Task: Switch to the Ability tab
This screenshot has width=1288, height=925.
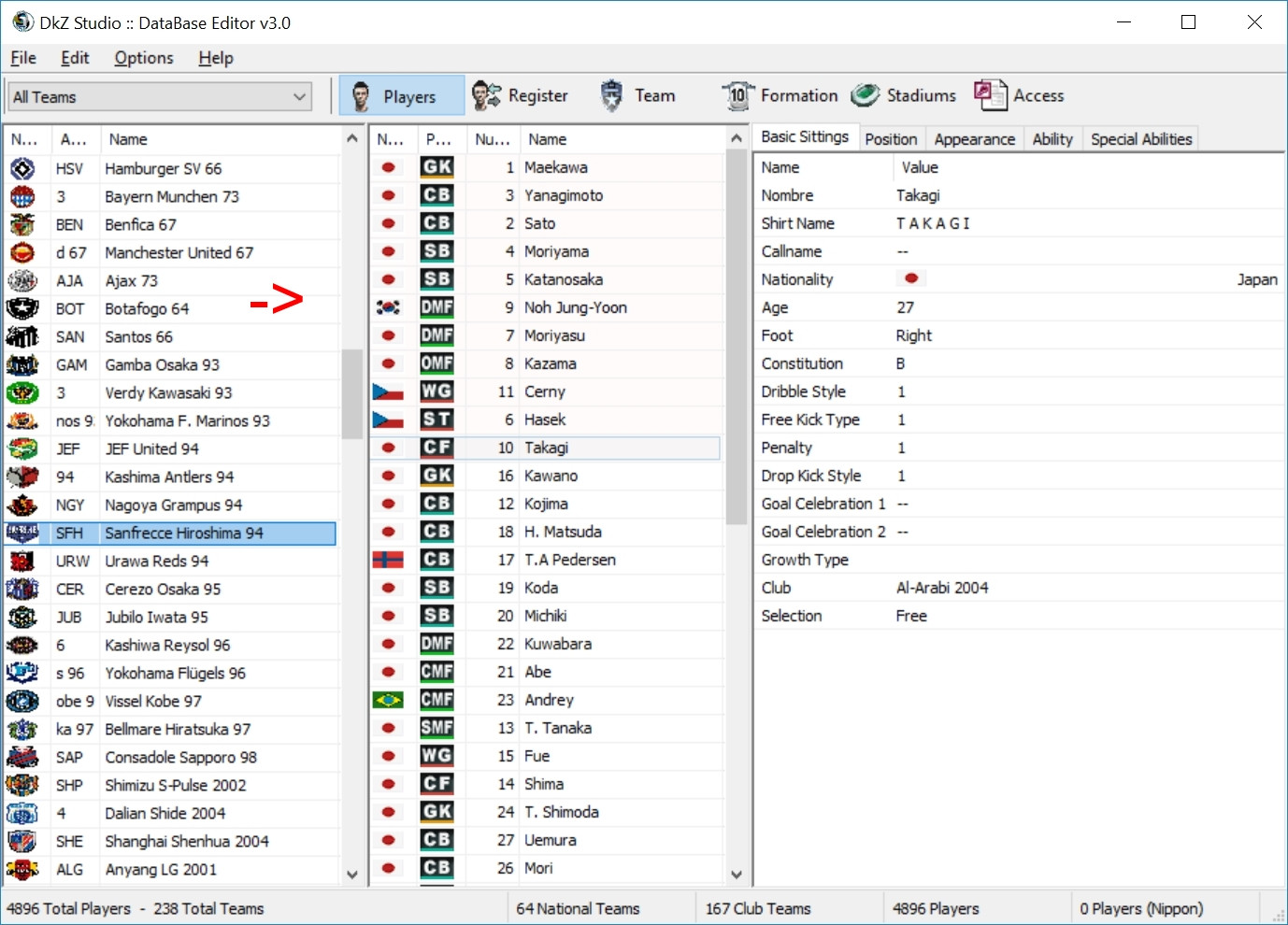Action: click(1052, 139)
